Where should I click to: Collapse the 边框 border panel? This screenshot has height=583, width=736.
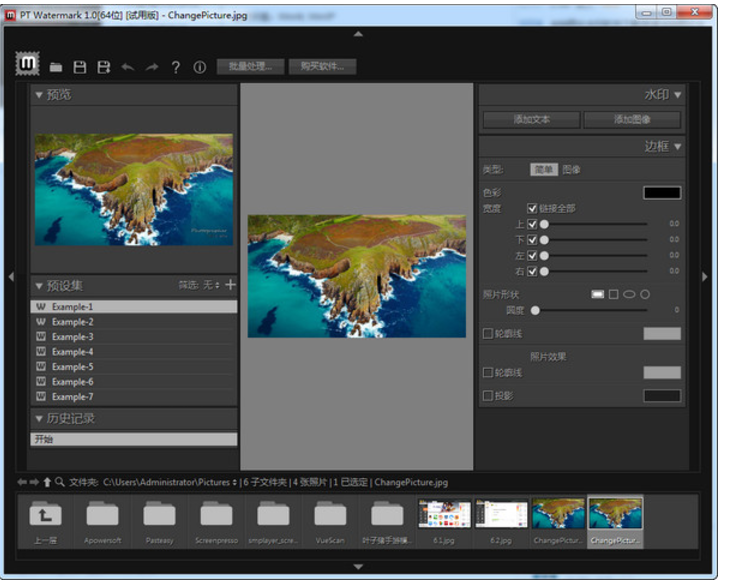(677, 146)
